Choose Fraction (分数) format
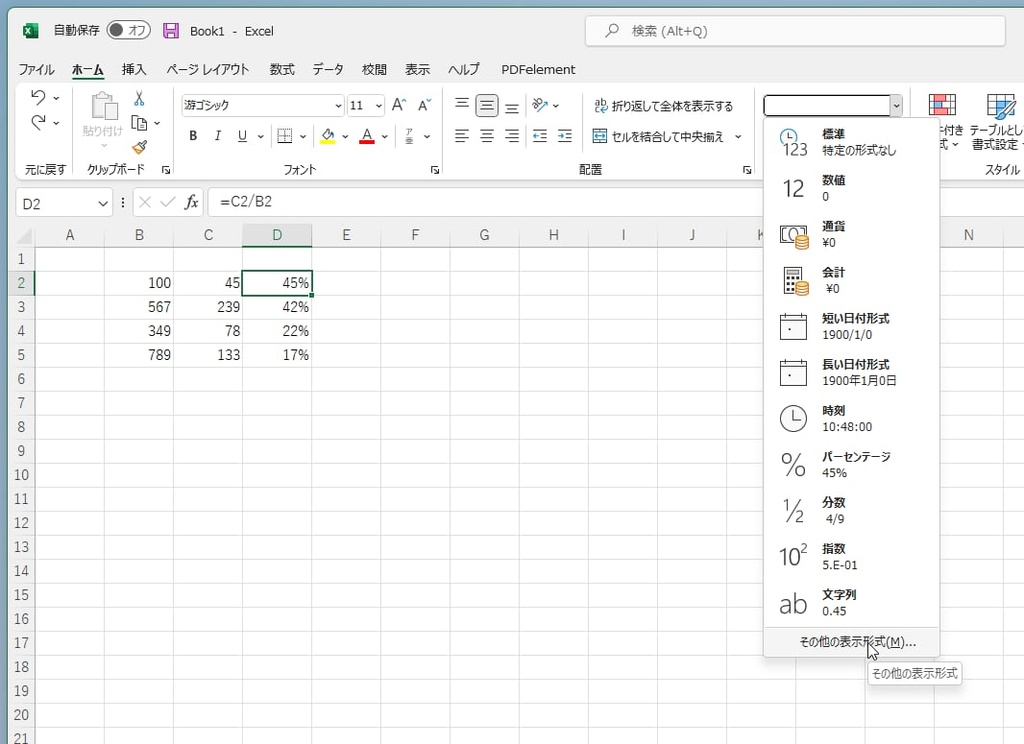1024x744 pixels. [851, 510]
